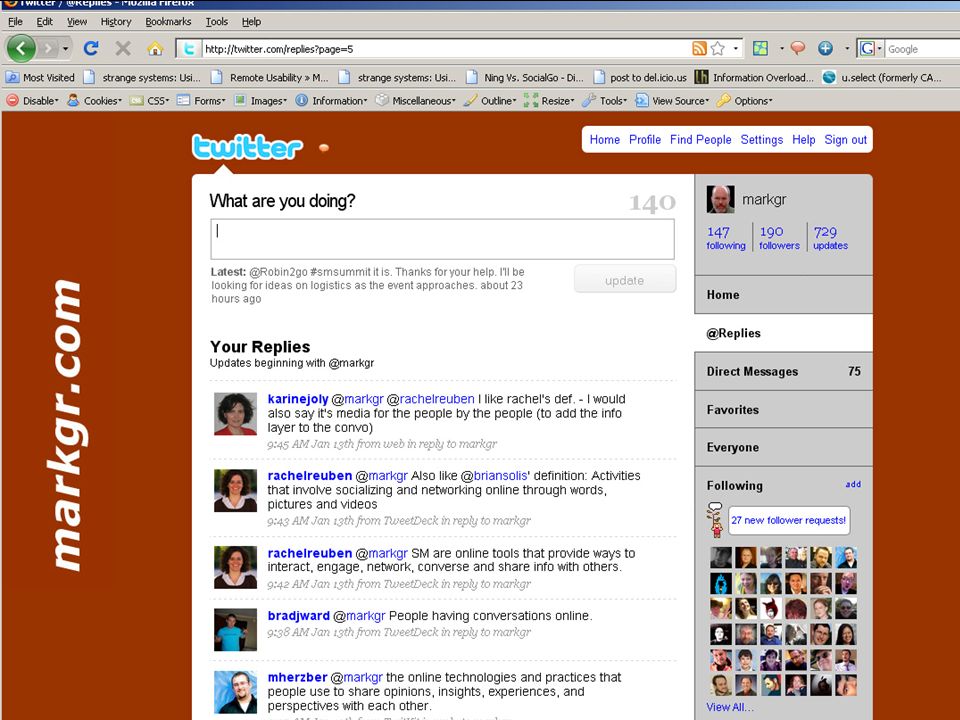This screenshot has height=720, width=960.
Task: Click the orange RSS feed icon in address bar
Action: (x=699, y=48)
